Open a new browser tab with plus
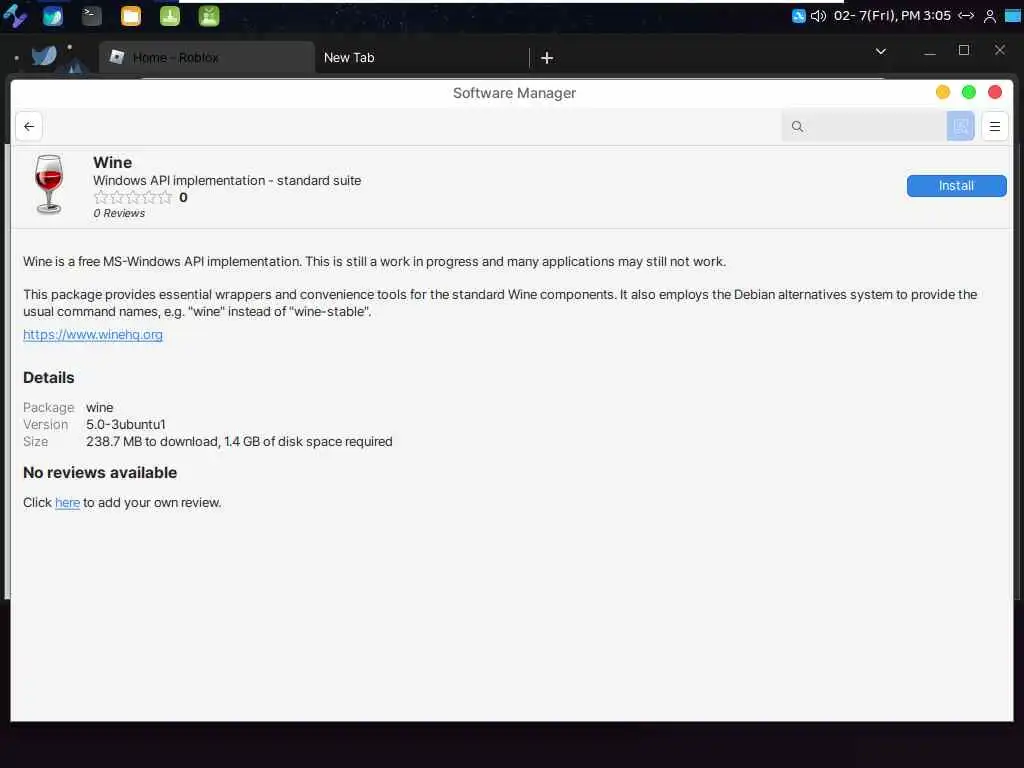Viewport: 1024px width, 768px height. [547, 58]
